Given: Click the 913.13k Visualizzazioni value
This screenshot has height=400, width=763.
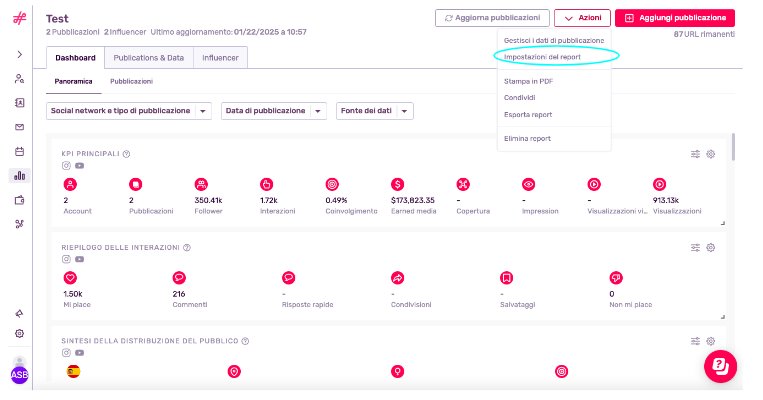Looking at the screenshot, I should coord(666,200).
